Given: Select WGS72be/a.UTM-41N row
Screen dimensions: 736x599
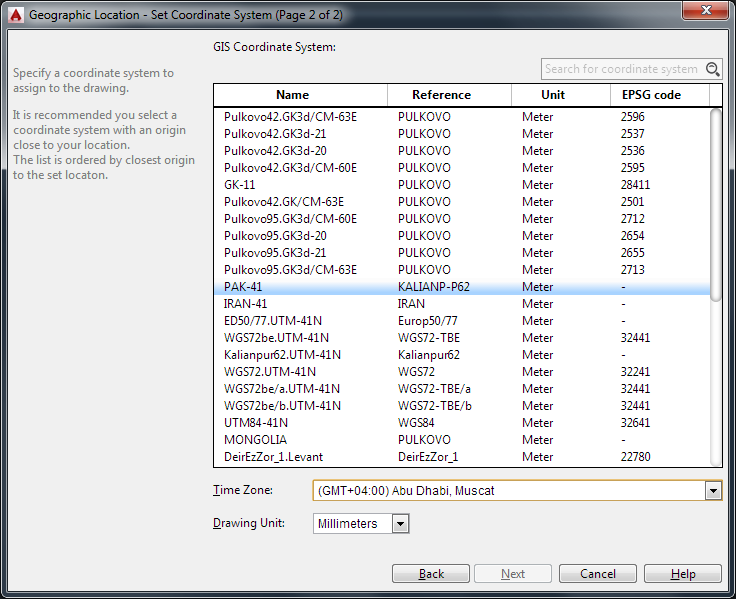Looking at the screenshot, I should click(462, 389).
